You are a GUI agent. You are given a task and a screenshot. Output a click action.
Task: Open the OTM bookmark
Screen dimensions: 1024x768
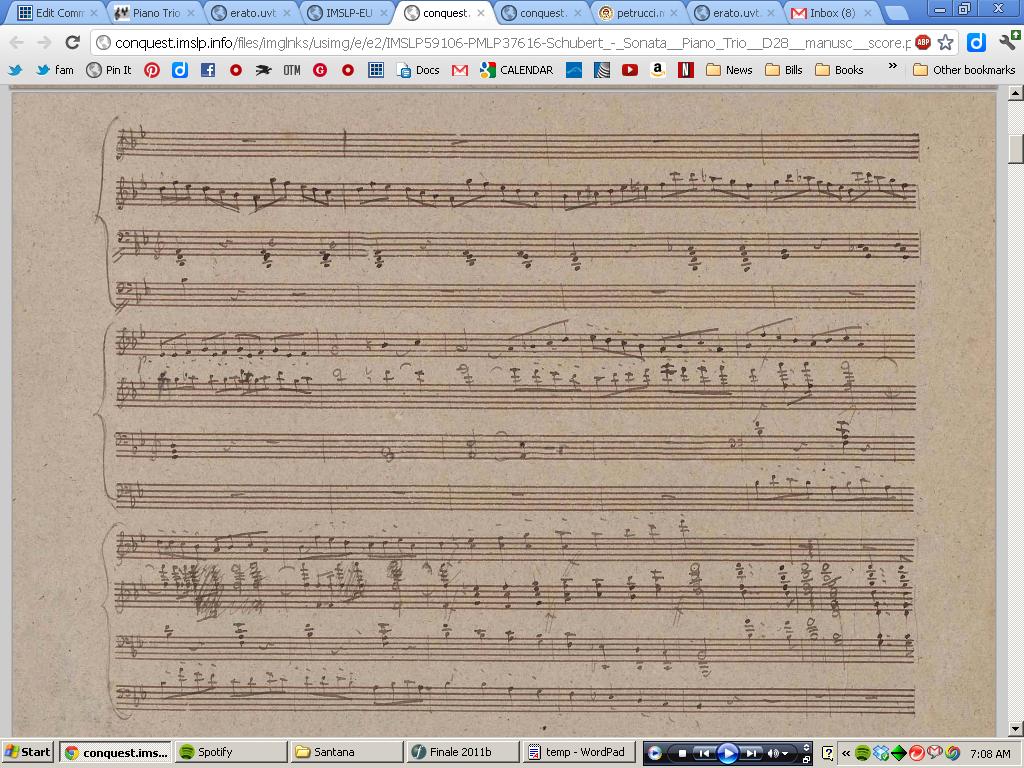(x=292, y=70)
